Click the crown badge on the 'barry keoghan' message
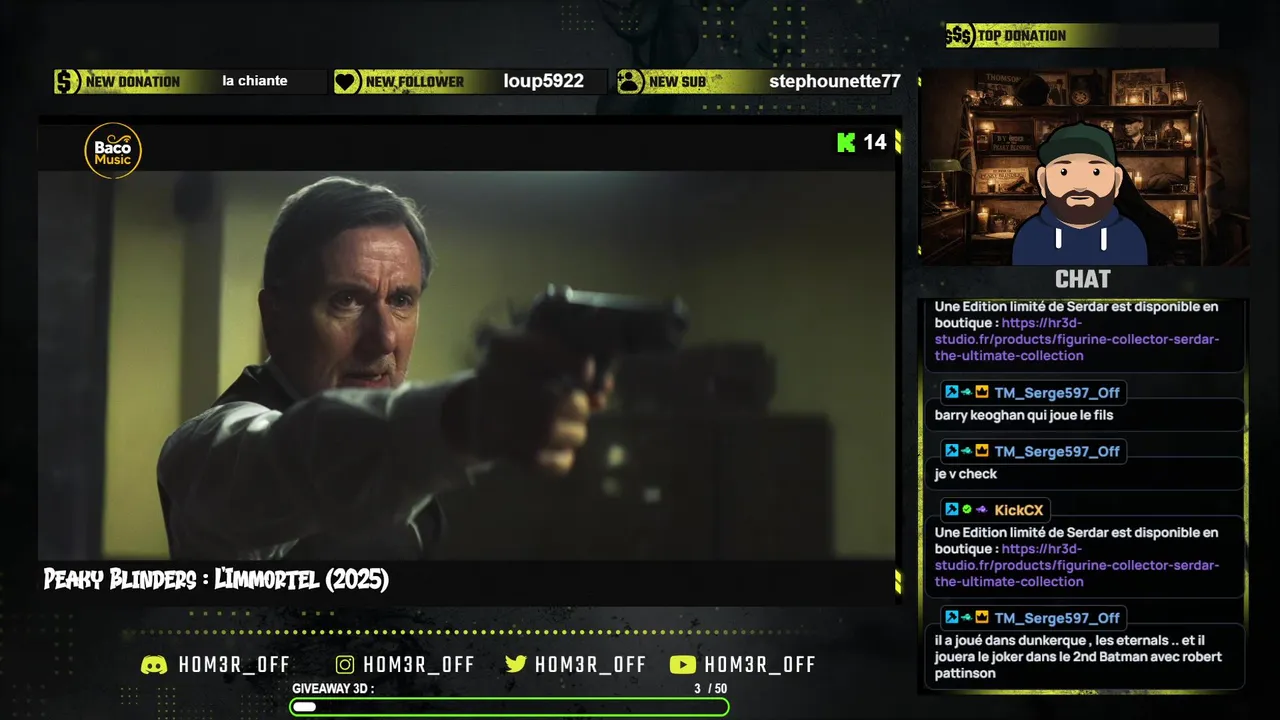This screenshot has width=1280, height=720. [982, 392]
